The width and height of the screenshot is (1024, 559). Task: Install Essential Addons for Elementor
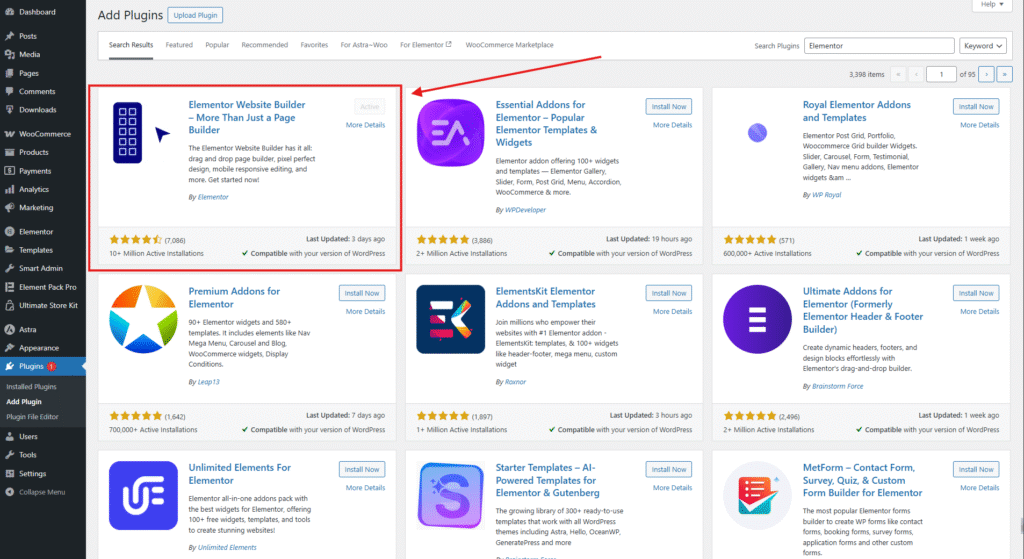click(x=669, y=106)
